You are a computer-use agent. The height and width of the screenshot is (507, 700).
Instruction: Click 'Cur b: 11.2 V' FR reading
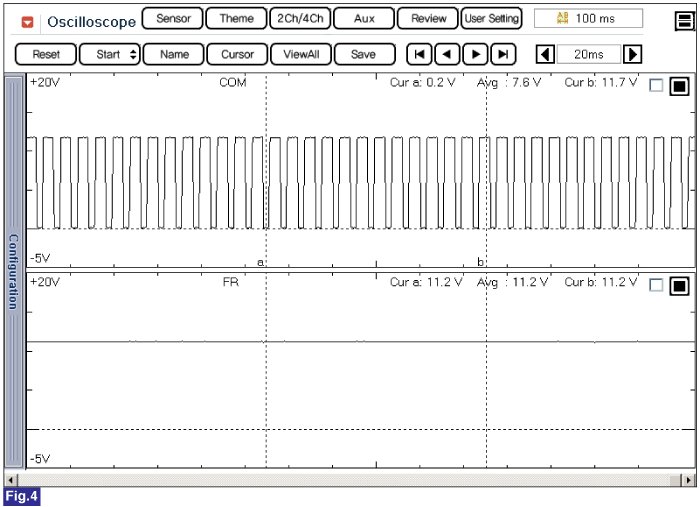tap(601, 282)
